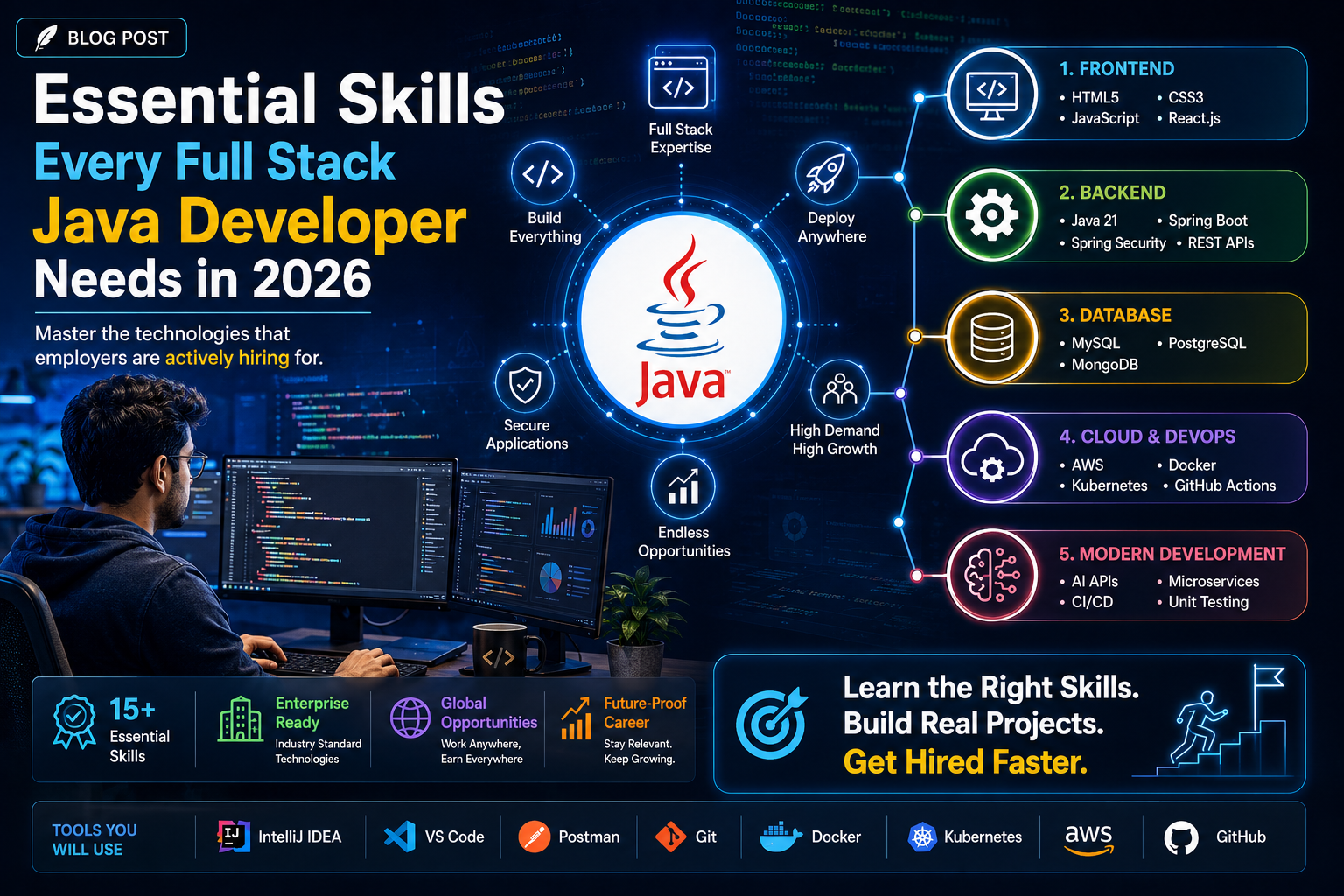Viewport: 1344px width, 896px height.
Task: Click the Essential Skills main headline
Action: tap(269, 99)
